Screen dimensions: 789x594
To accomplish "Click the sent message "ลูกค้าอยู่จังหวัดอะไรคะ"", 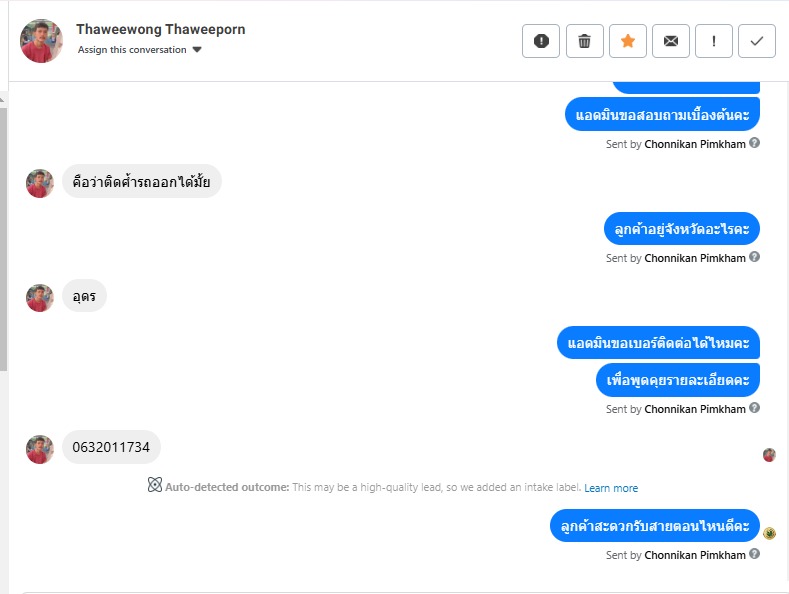I will click(x=682, y=229).
